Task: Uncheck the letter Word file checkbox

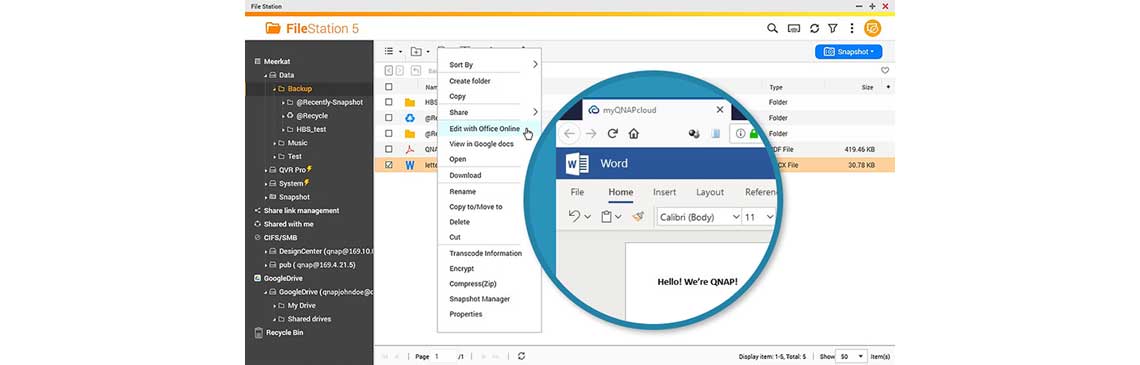Action: [x=389, y=165]
